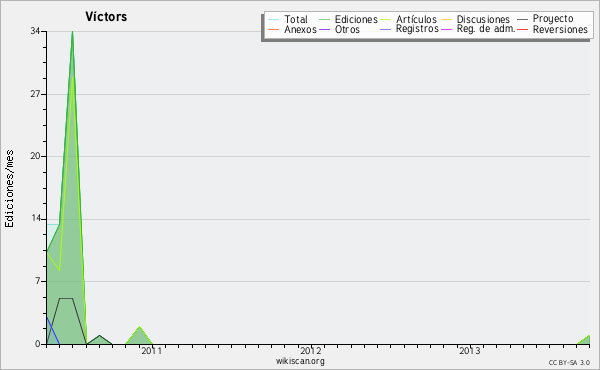Click the blue Registros line near the origin
The image size is (600, 370).
[x=52, y=330]
